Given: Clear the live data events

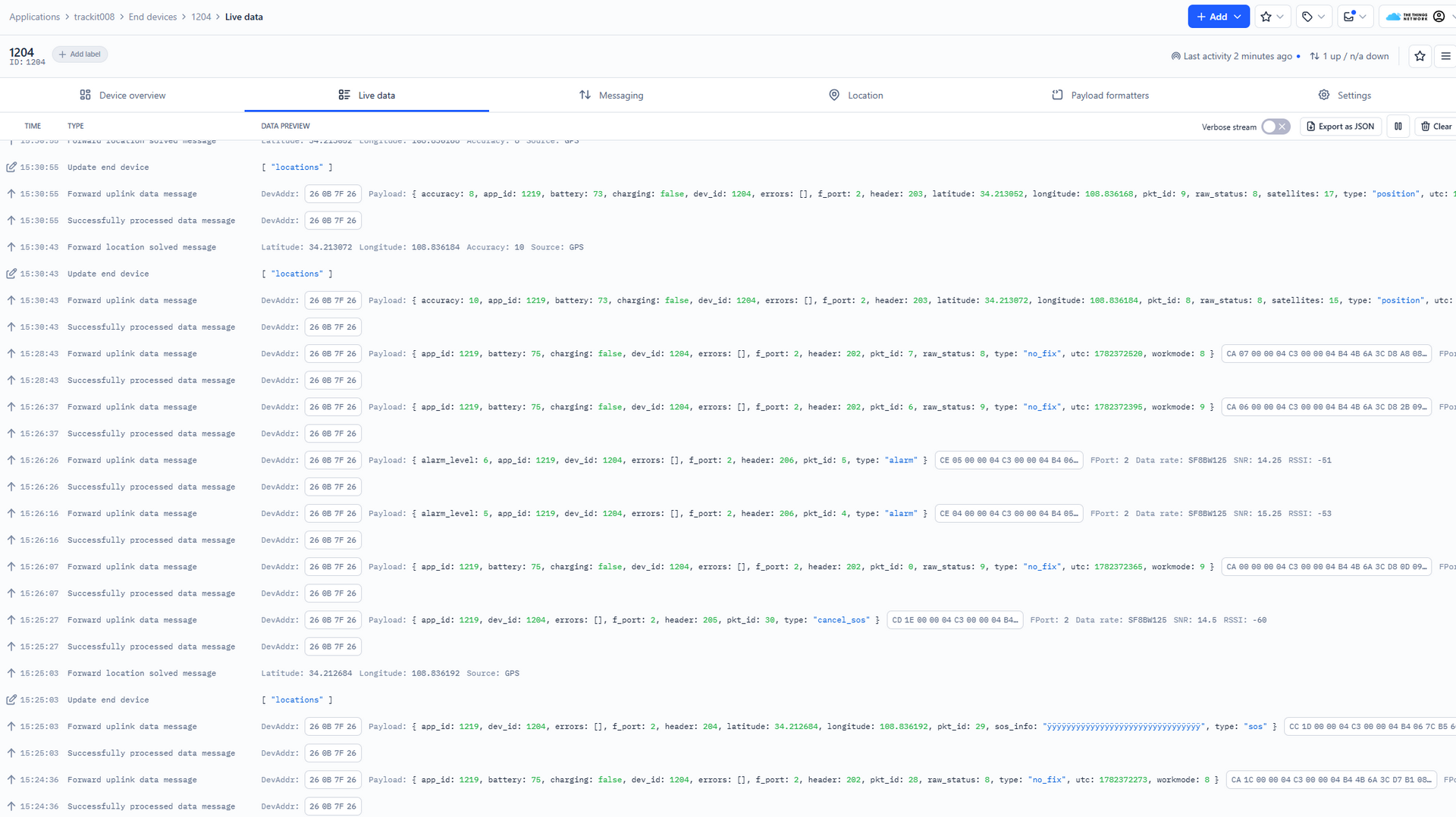Looking at the screenshot, I should click(x=1436, y=127).
